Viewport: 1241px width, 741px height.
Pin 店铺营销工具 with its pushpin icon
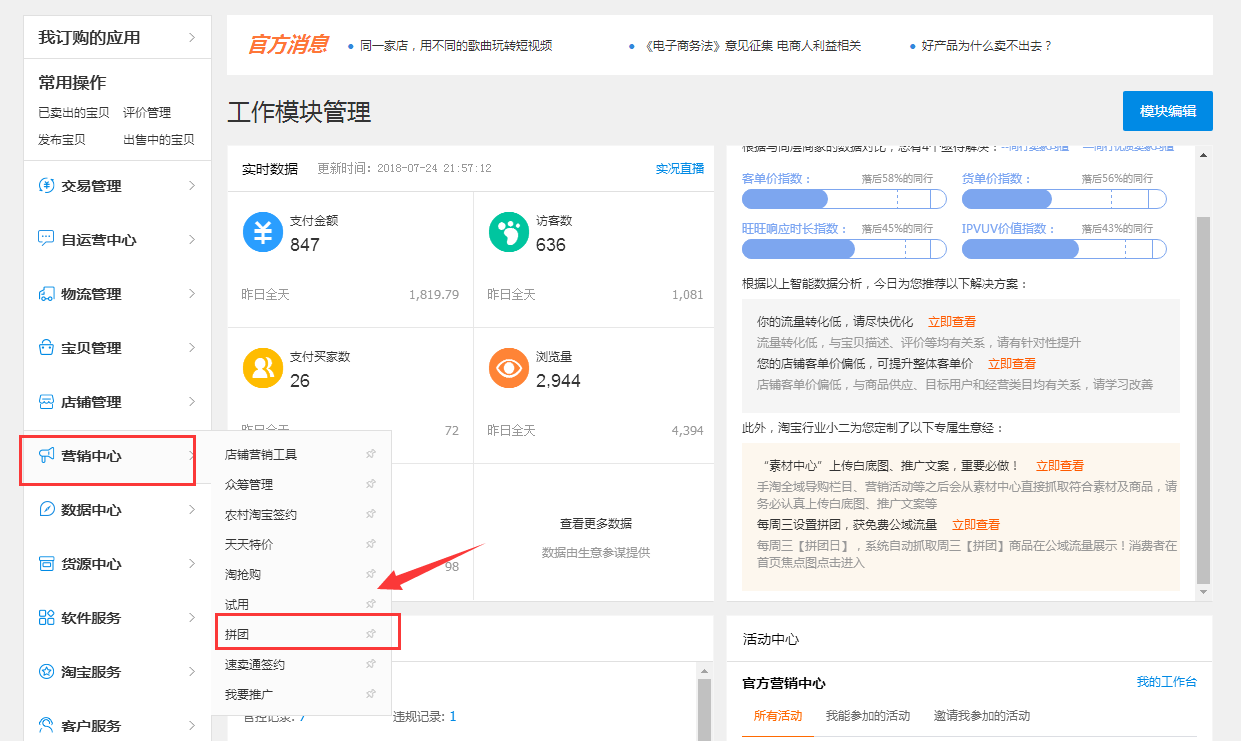[x=371, y=454]
